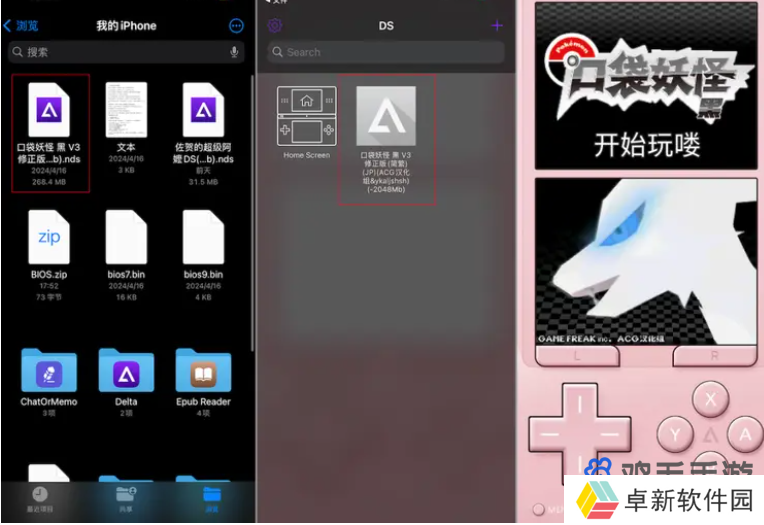The height and width of the screenshot is (525, 764).
Task: Select the bios9.bin file
Action: [x=203, y=237]
